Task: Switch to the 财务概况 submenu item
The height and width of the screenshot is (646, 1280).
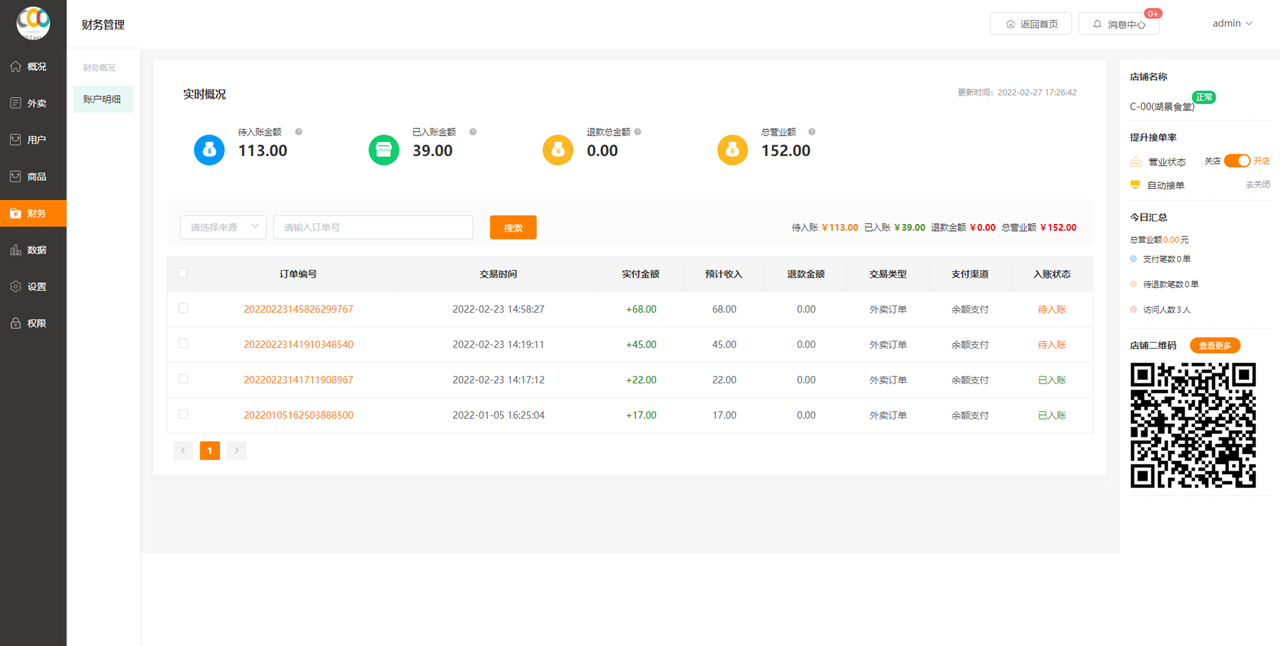Action: (99, 68)
